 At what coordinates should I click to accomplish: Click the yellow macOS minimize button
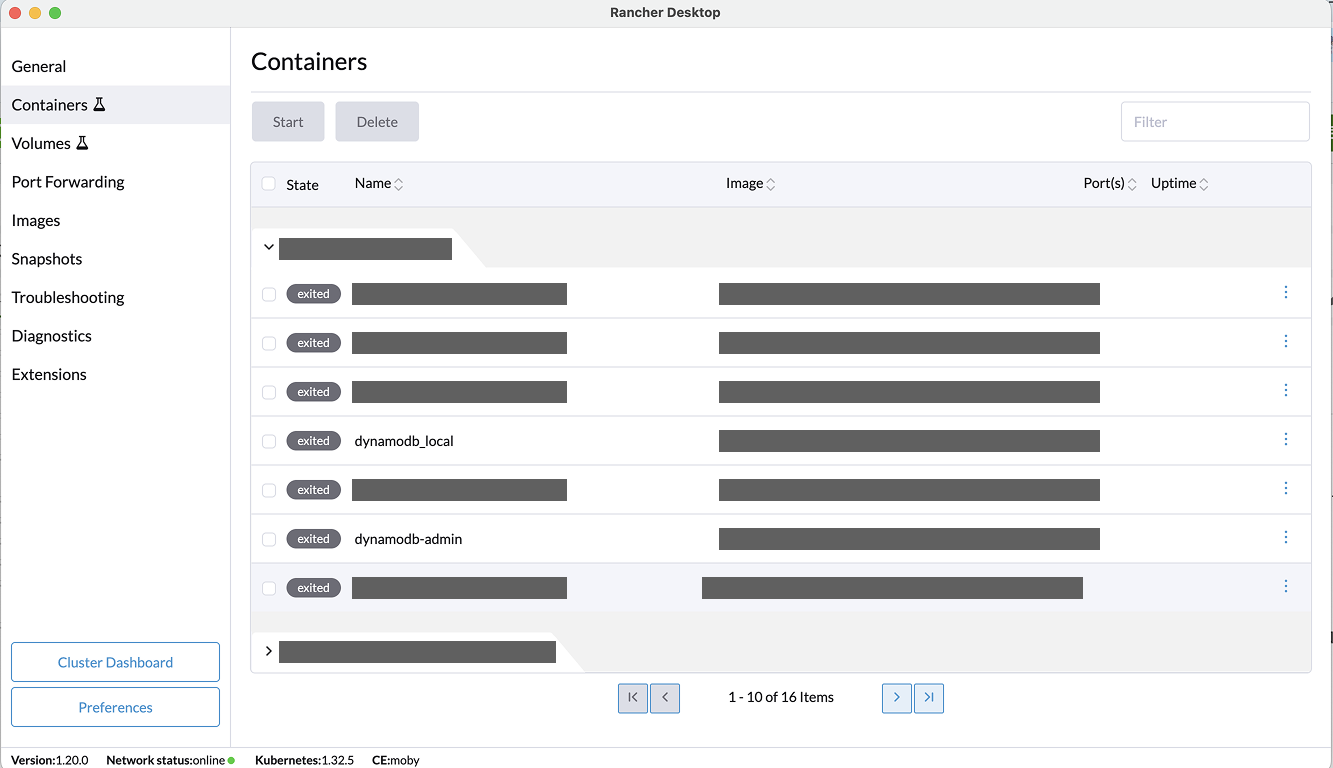[35, 13]
